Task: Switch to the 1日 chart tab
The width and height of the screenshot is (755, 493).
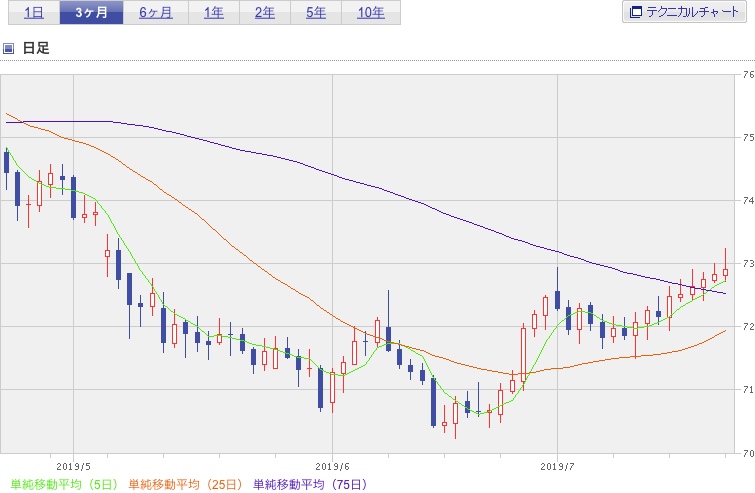Action: point(34,13)
